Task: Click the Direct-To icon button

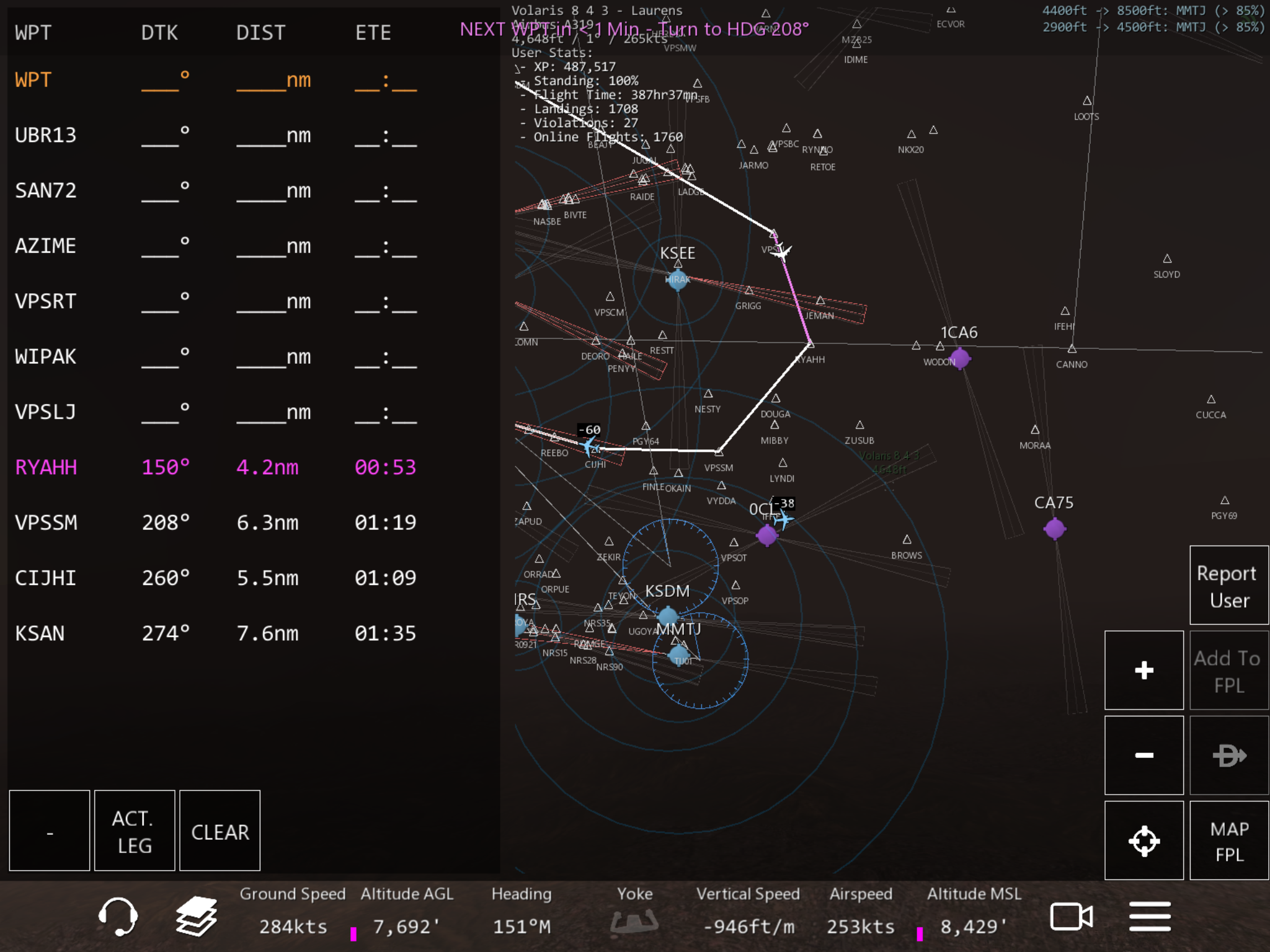Action: (x=1228, y=755)
